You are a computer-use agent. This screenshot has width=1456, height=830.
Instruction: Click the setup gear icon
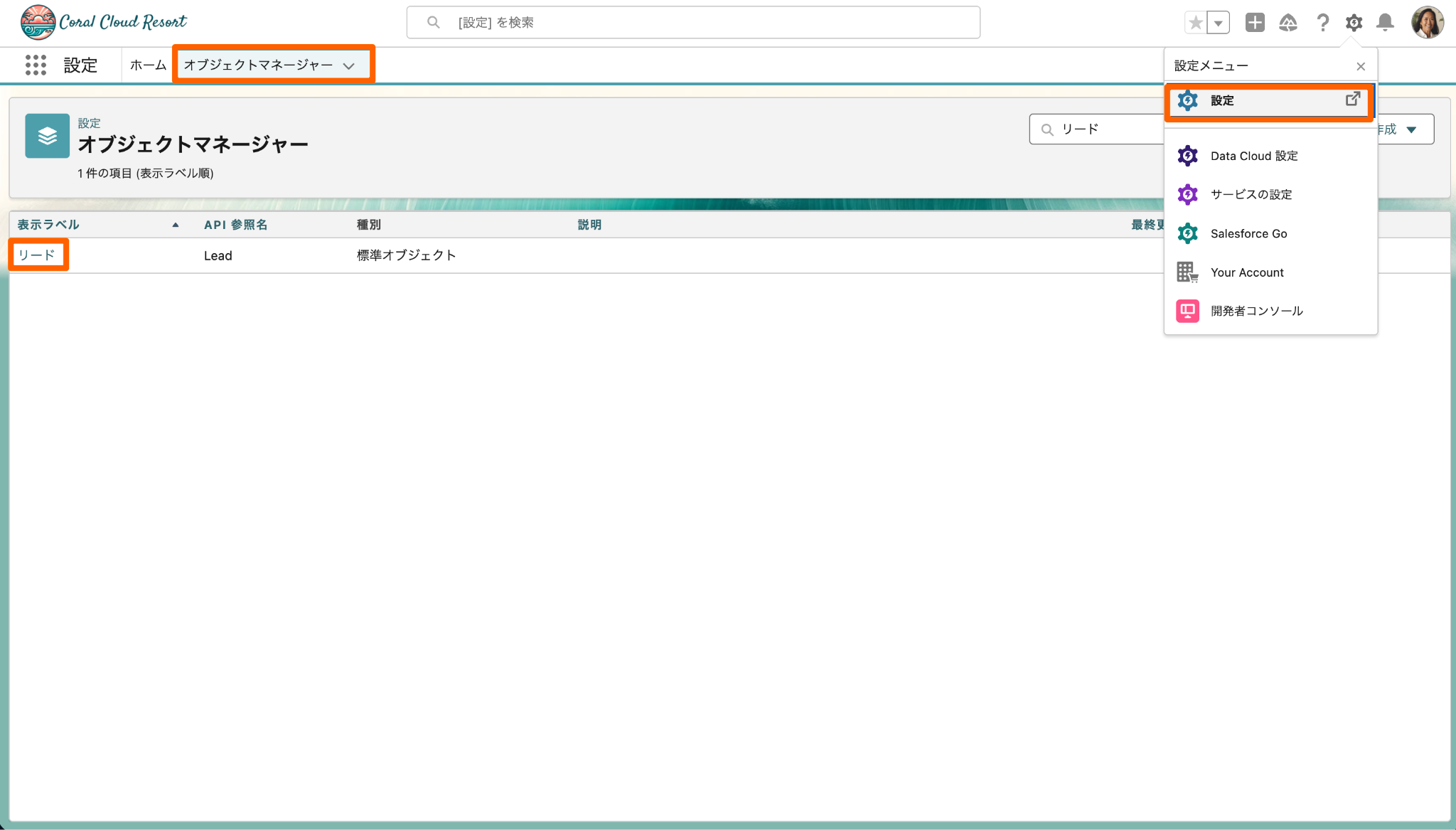click(x=1354, y=23)
